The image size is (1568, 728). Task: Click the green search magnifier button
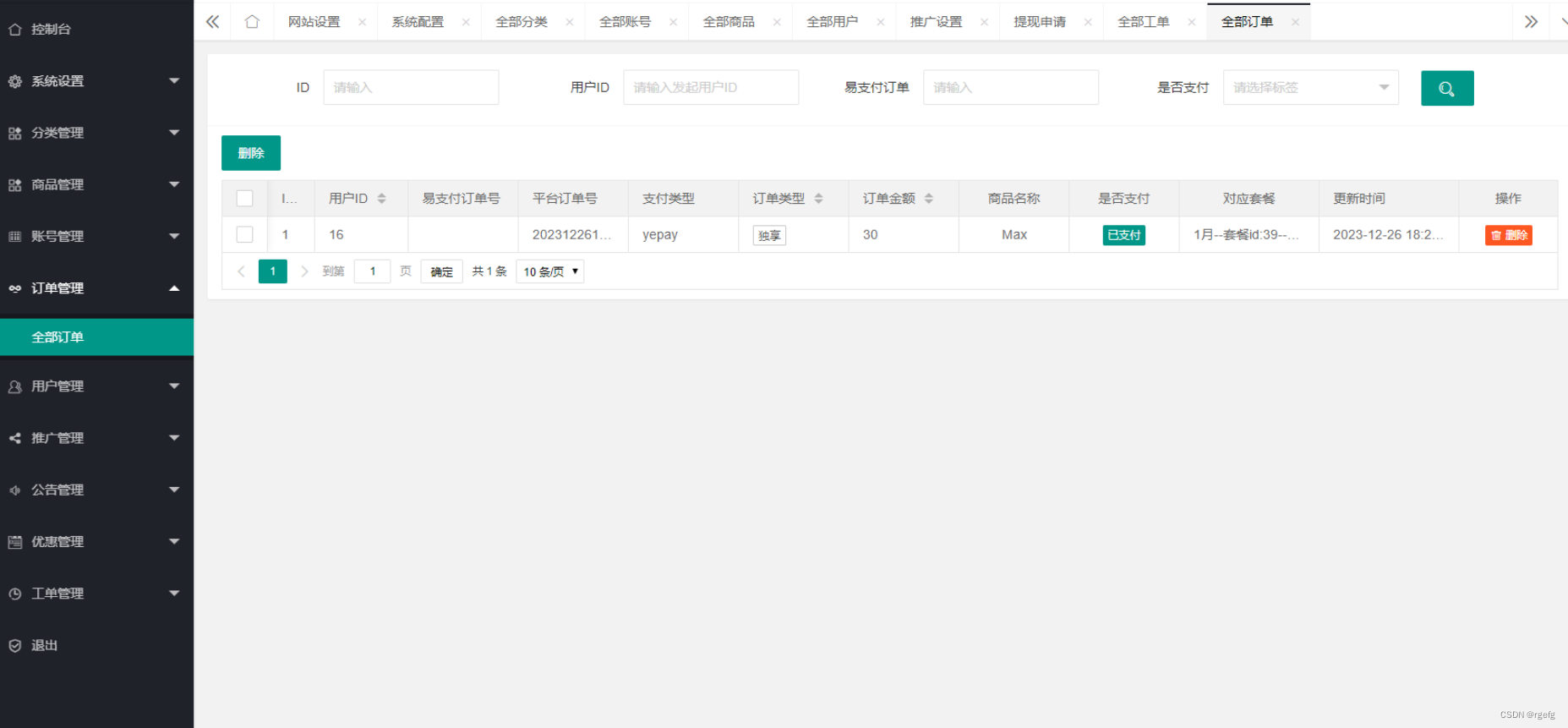(x=1447, y=88)
